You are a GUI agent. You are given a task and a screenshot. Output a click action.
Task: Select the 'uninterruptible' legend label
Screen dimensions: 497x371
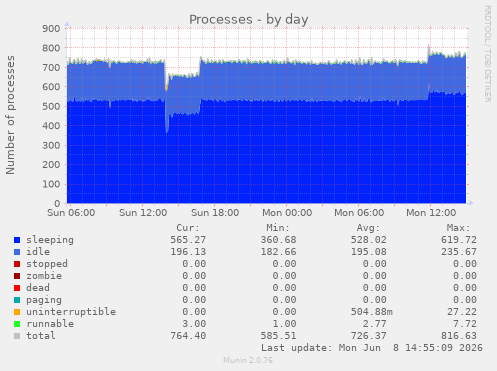71,312
